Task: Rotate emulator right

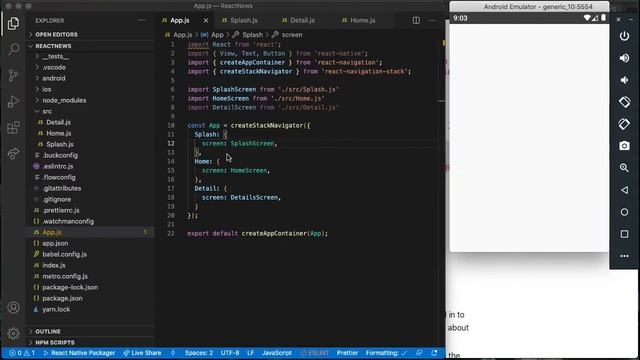Action: 624,124
